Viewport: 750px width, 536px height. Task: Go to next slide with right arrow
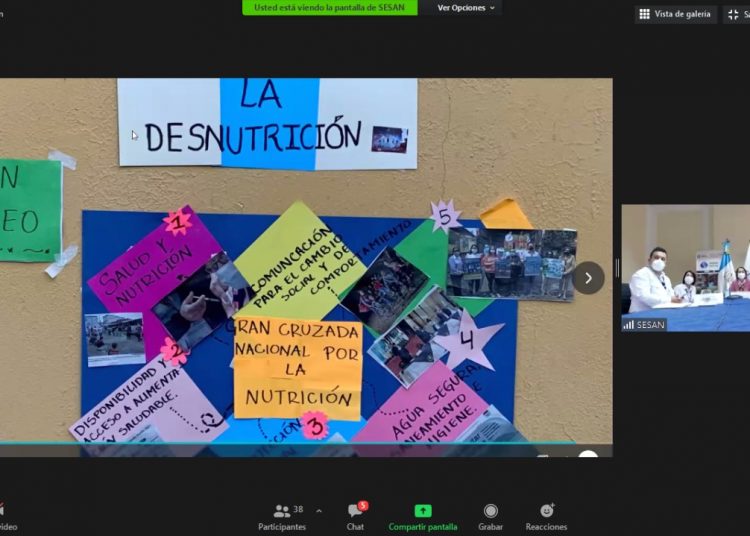(x=588, y=278)
